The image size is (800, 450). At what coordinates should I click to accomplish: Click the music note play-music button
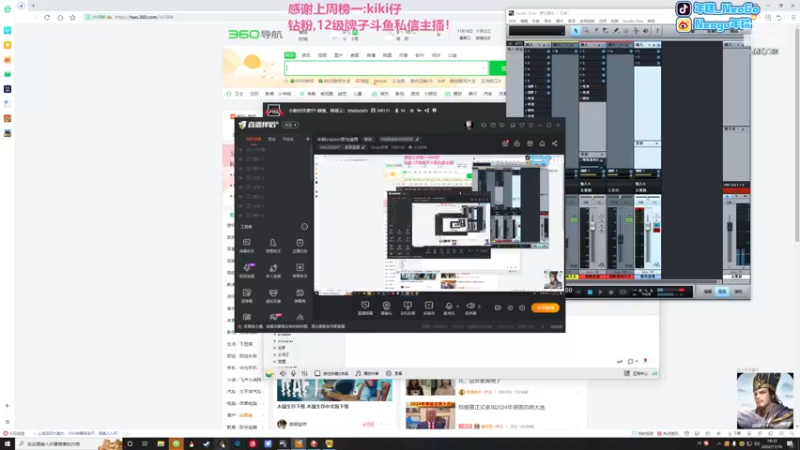coord(367,373)
